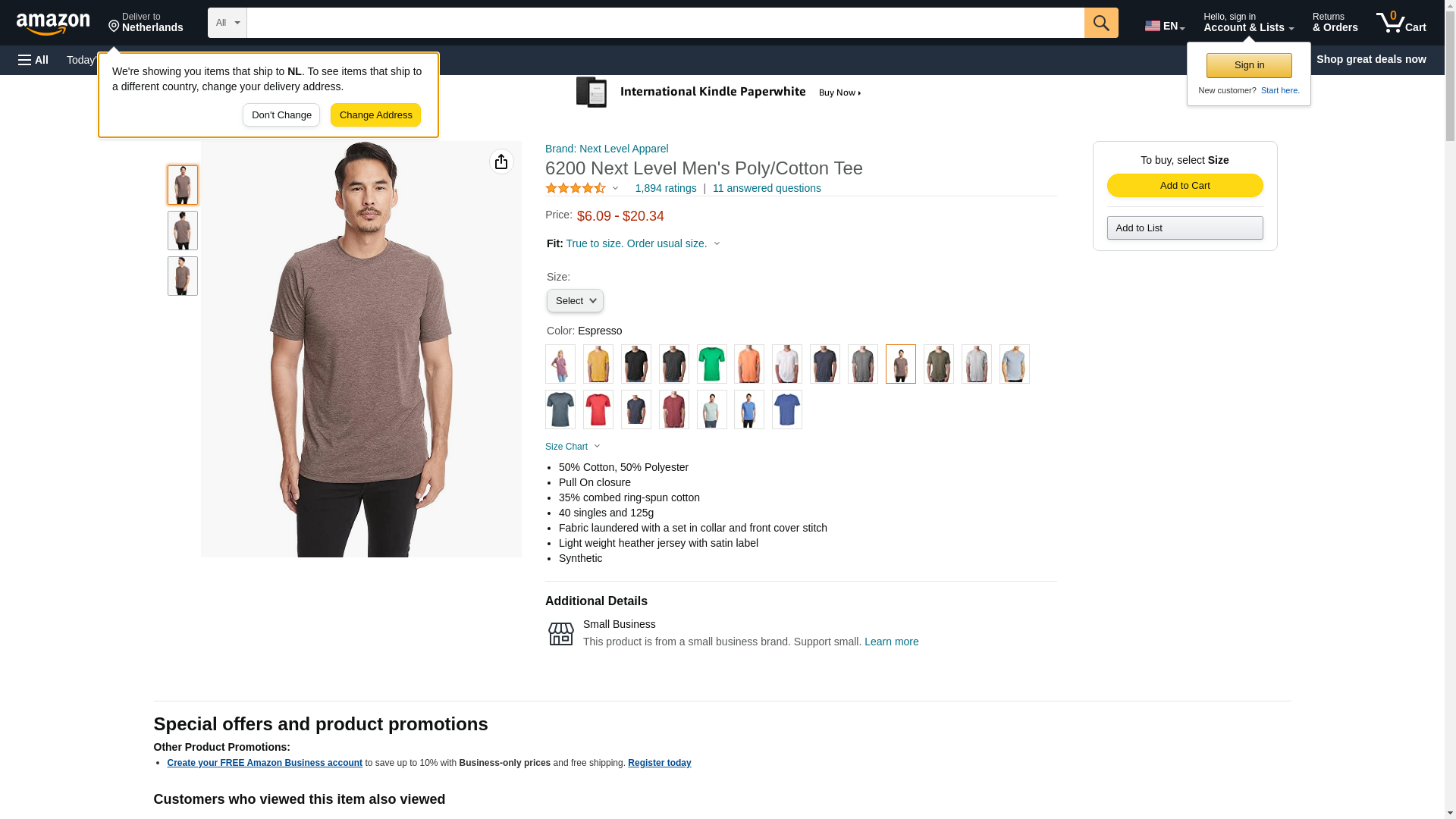Click the deliver to Netherlands location
Screen dimensions: 1456x819
pos(146,23)
